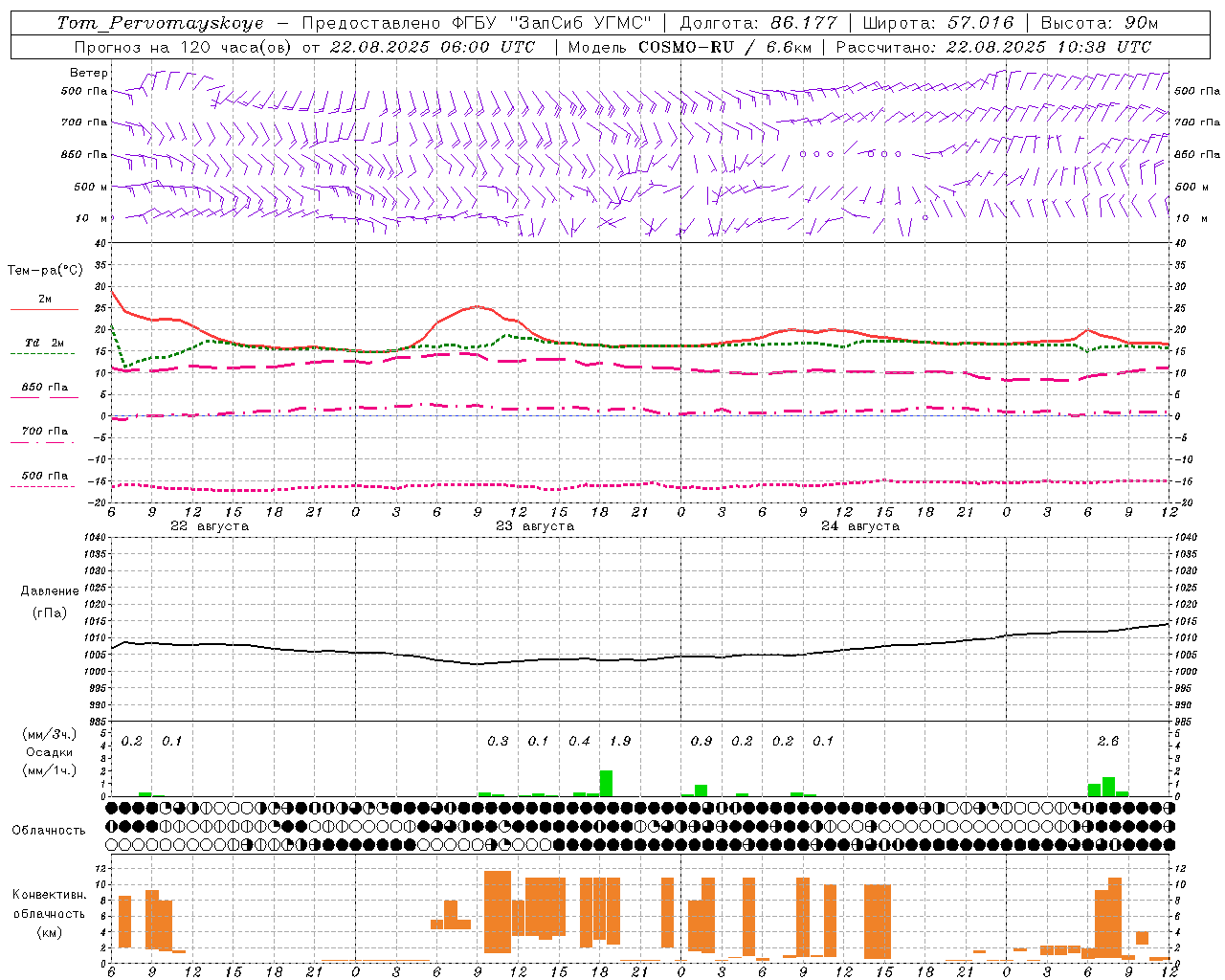Click calculation time 22.08.2025 10:38 UTC
Viewport: 1225px width, 980px height.
click(1049, 47)
